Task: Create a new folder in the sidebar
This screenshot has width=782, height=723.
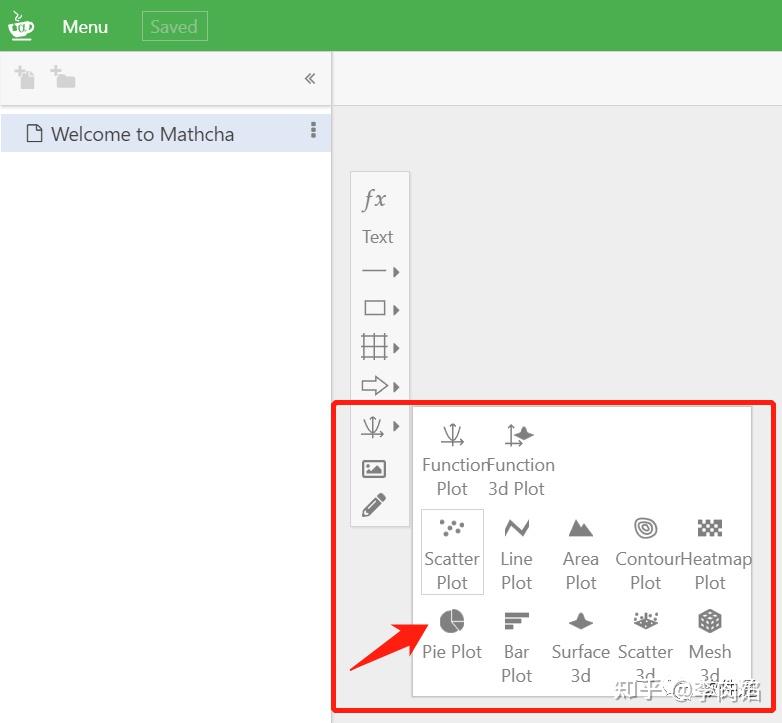Action: 63,77
